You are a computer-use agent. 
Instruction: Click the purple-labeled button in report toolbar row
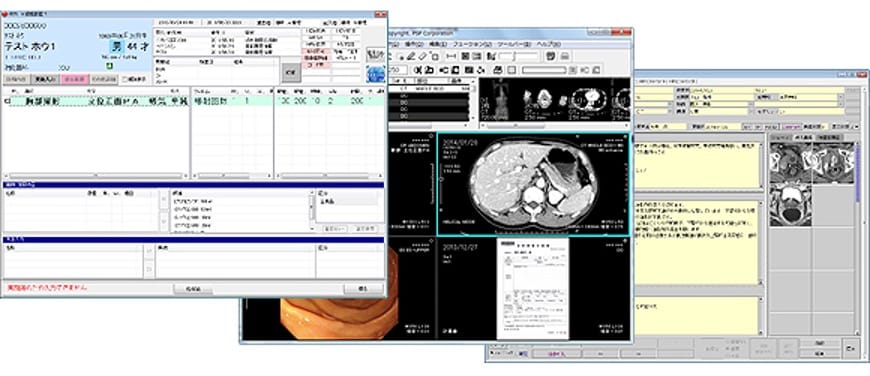click(792, 126)
